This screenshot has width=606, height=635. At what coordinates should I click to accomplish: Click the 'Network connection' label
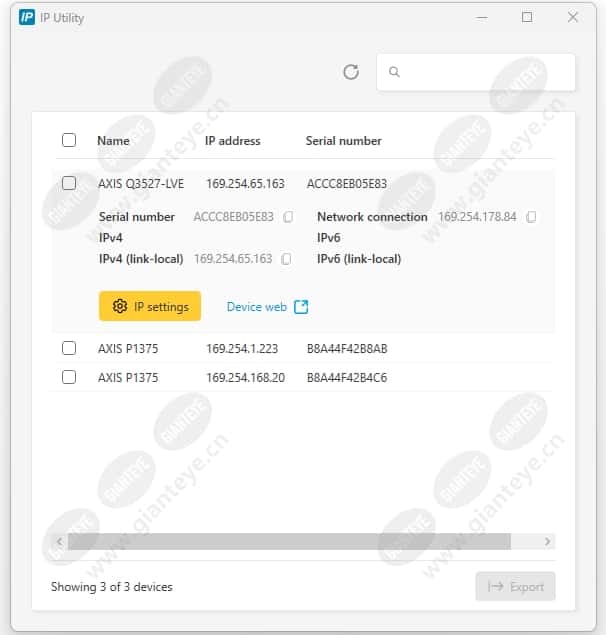click(372, 217)
